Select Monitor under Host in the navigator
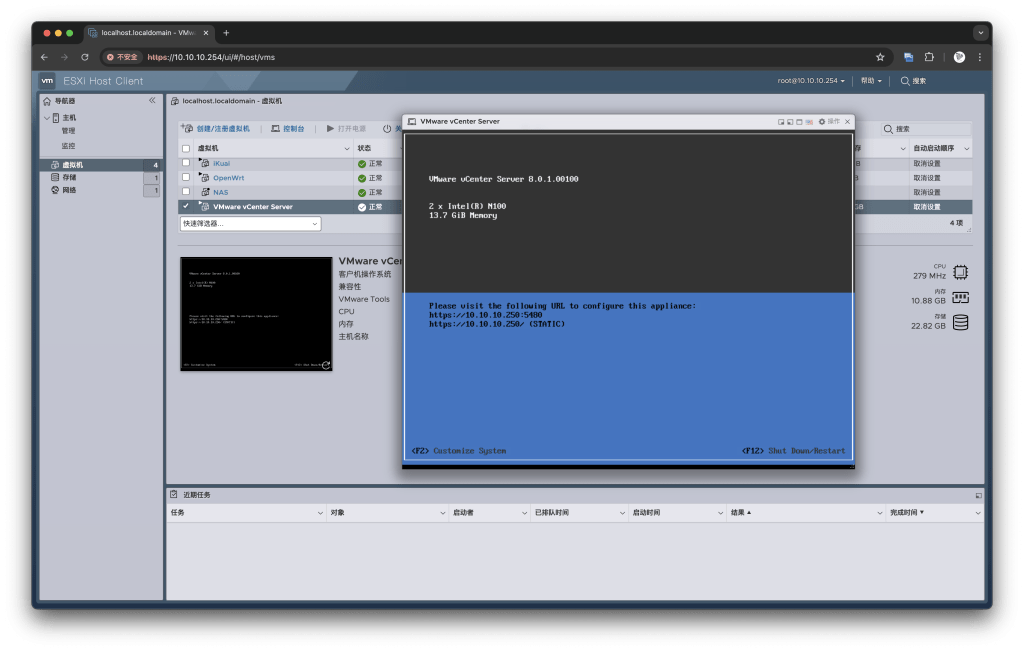The width and height of the screenshot is (1024, 651). coord(69,146)
